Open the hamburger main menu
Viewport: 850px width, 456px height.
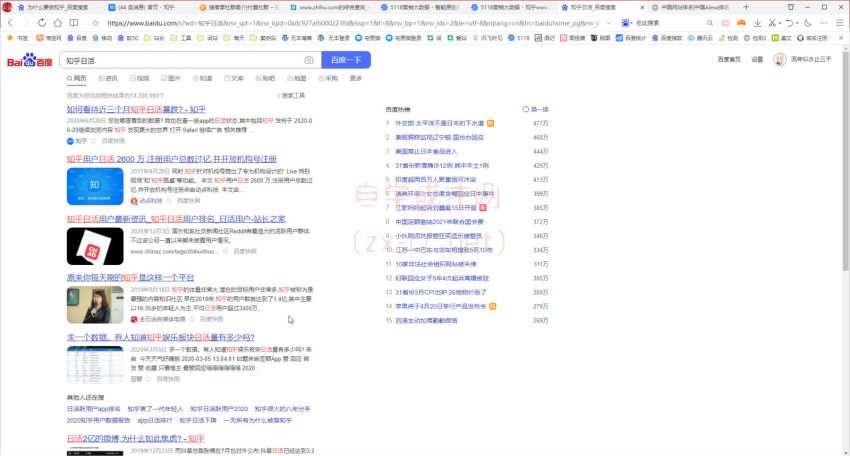pyautogui.click(x=840, y=23)
